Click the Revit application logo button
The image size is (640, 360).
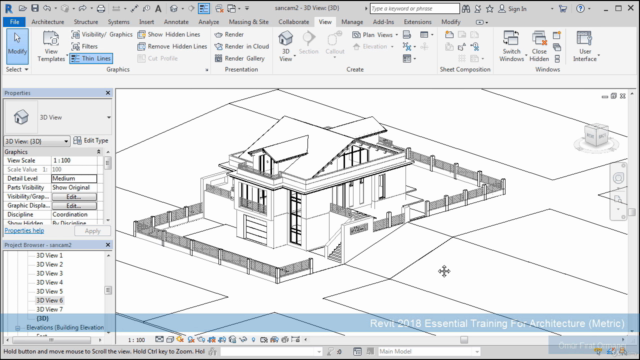[8, 8]
